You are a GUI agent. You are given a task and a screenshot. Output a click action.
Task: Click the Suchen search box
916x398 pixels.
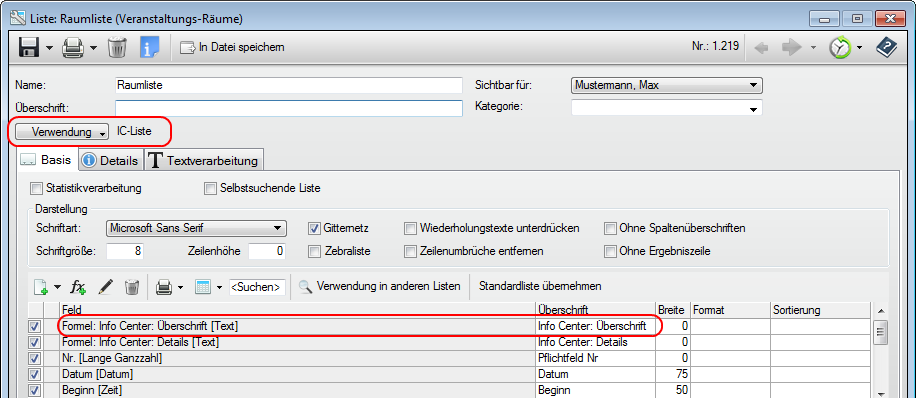click(x=258, y=287)
